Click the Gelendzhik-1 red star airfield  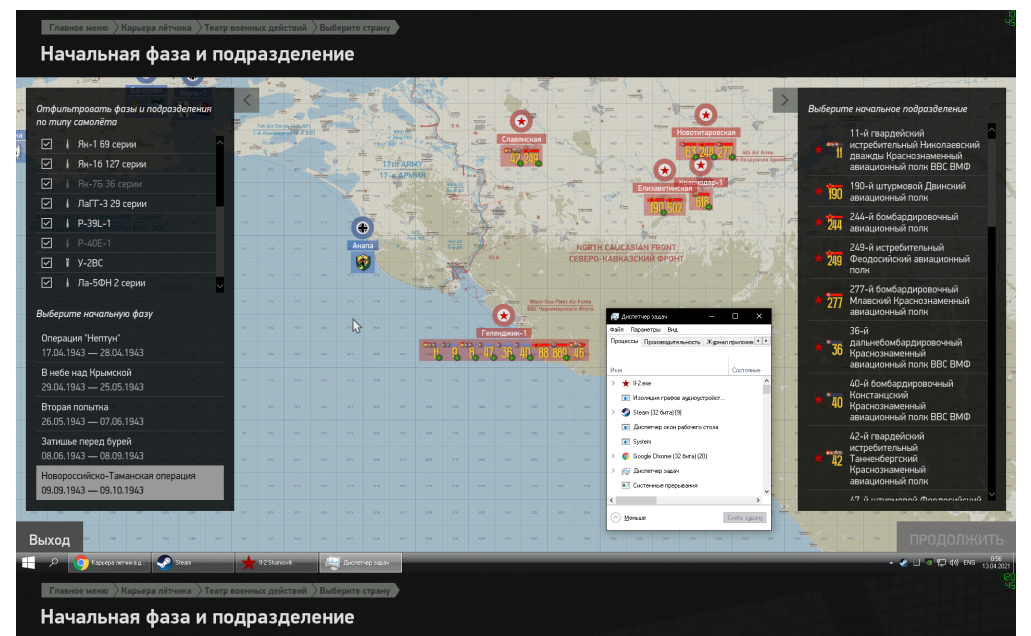pos(504,316)
